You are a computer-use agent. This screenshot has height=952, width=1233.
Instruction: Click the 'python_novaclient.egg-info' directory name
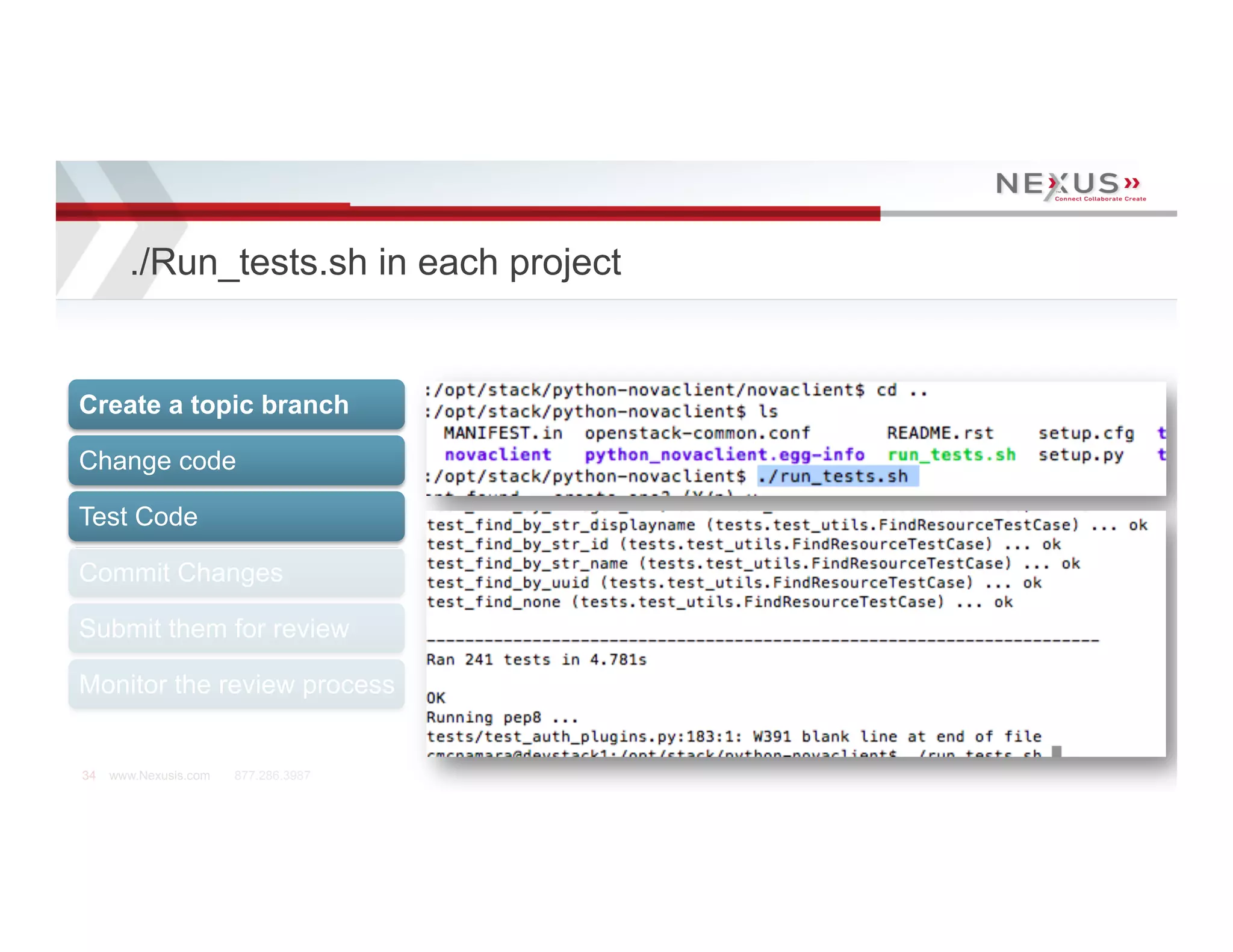point(724,455)
